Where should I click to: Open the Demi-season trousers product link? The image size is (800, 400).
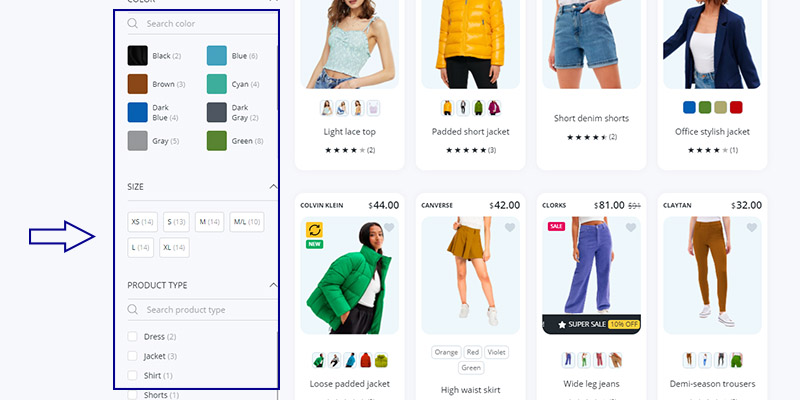point(712,384)
